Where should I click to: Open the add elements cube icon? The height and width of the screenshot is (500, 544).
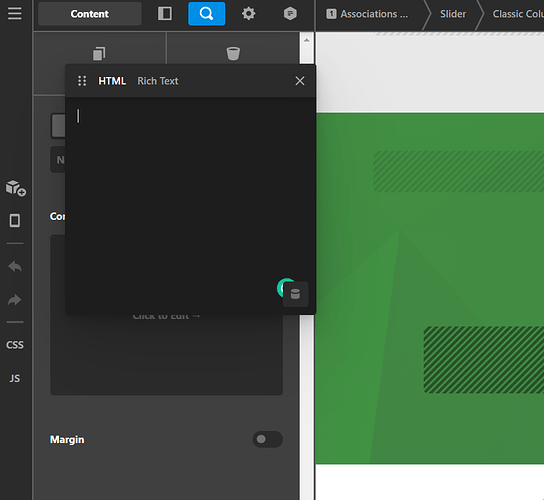pos(15,188)
